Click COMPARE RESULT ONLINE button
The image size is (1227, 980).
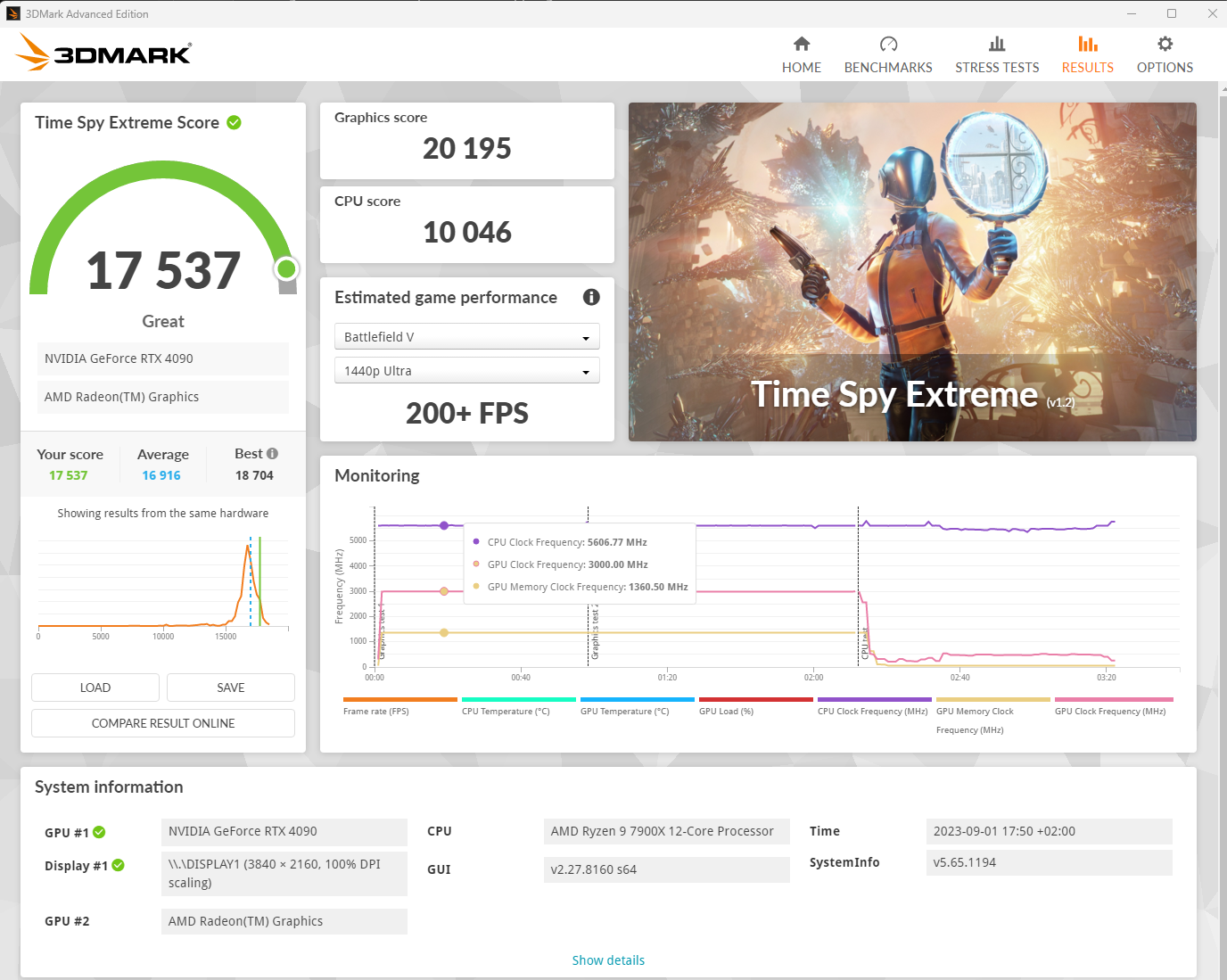click(163, 723)
